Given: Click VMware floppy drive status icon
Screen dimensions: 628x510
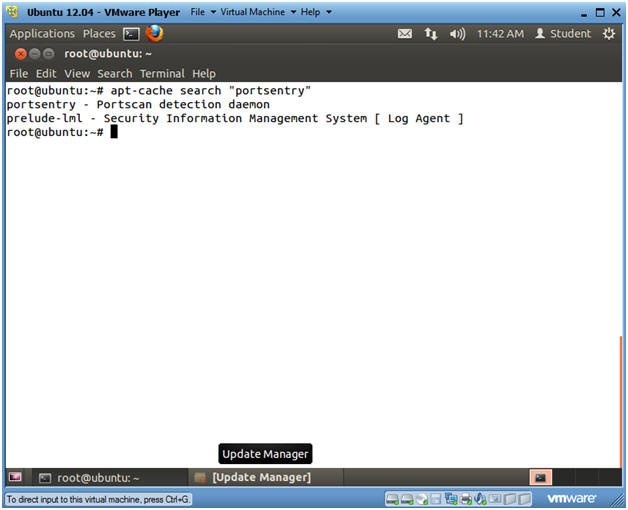Looking at the screenshot, I should 436,499.
